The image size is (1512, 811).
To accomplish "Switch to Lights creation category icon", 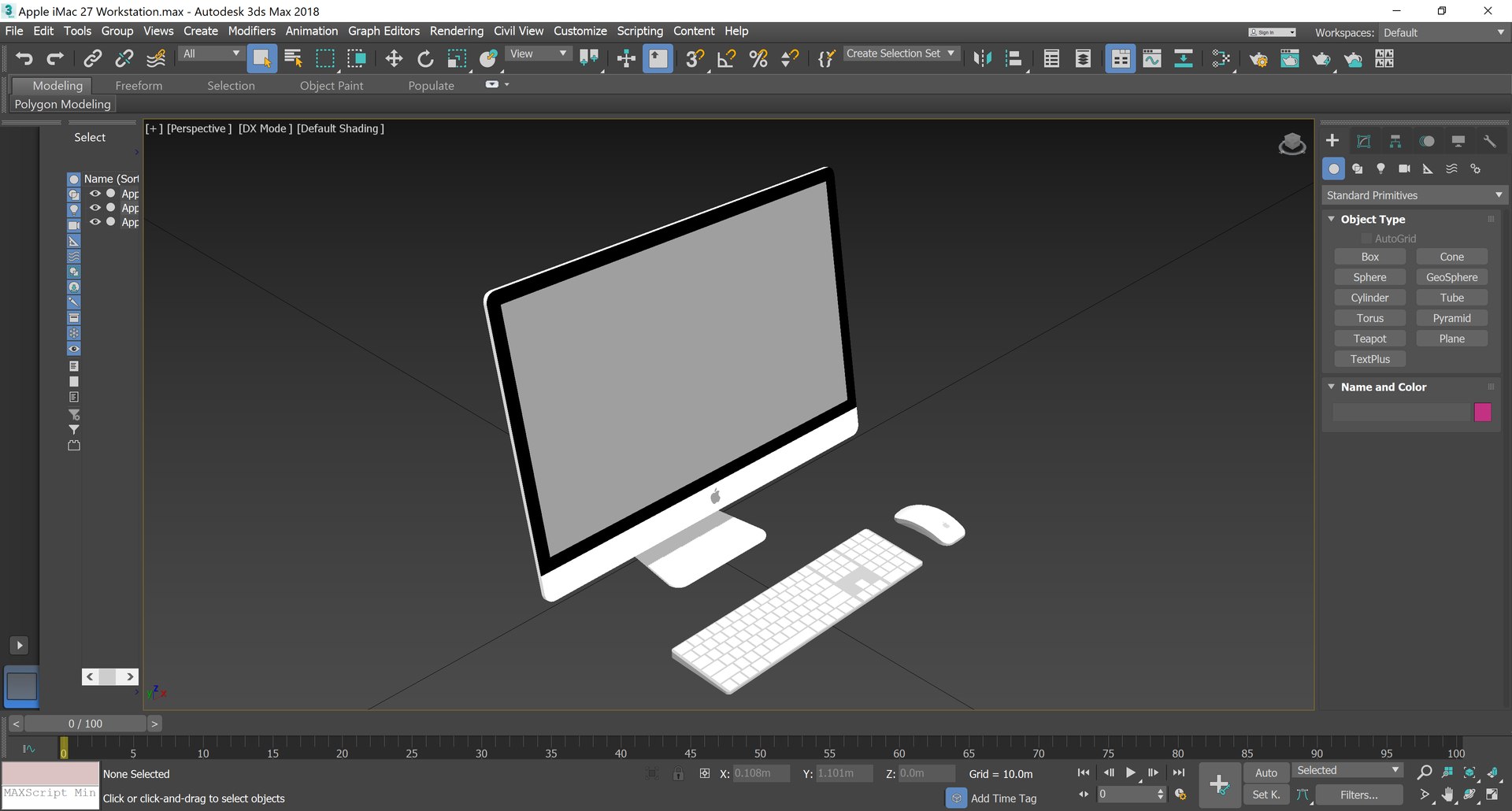I will coord(1380,168).
